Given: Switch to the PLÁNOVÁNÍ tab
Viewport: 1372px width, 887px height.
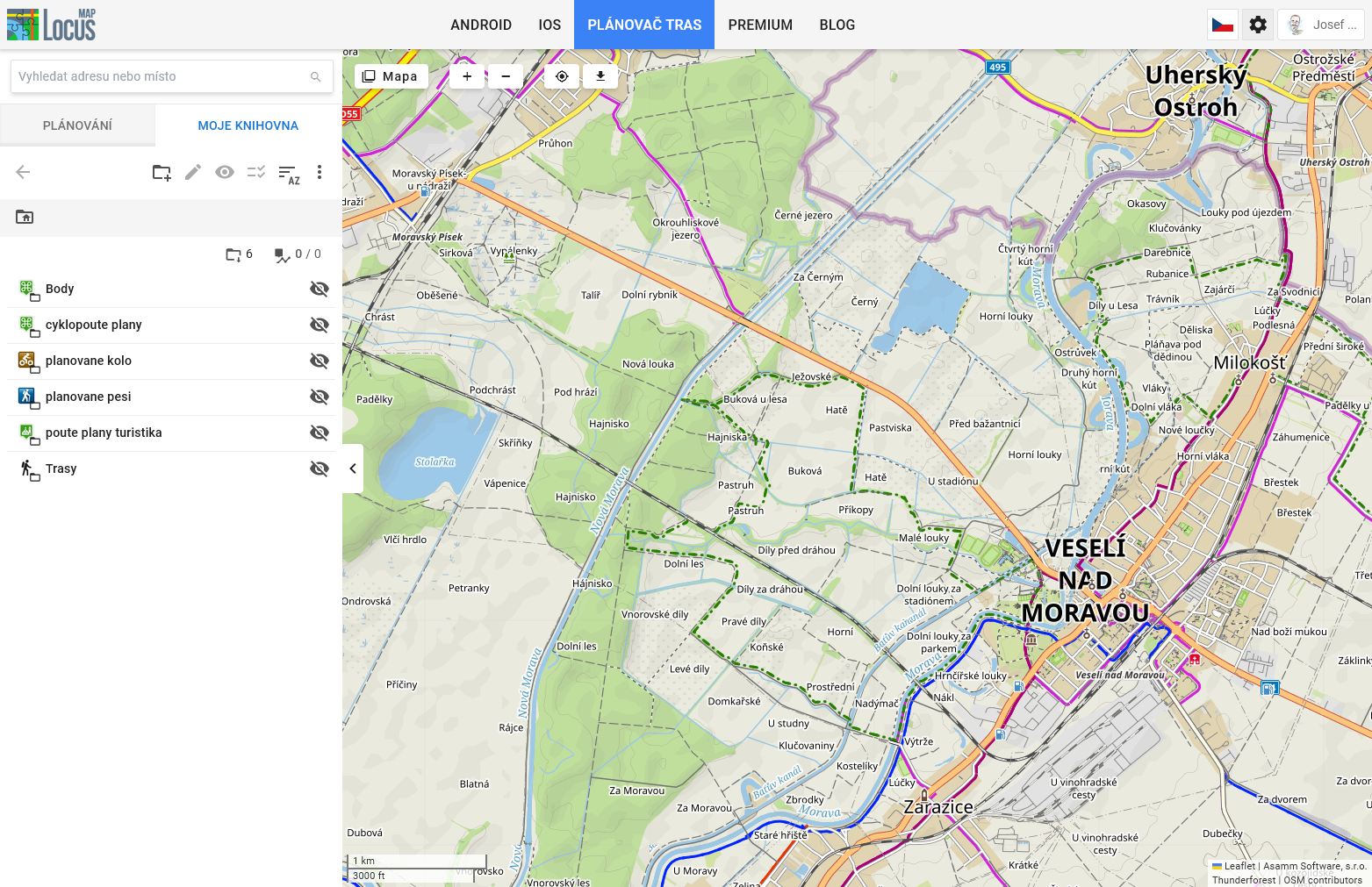Looking at the screenshot, I should coord(77,125).
